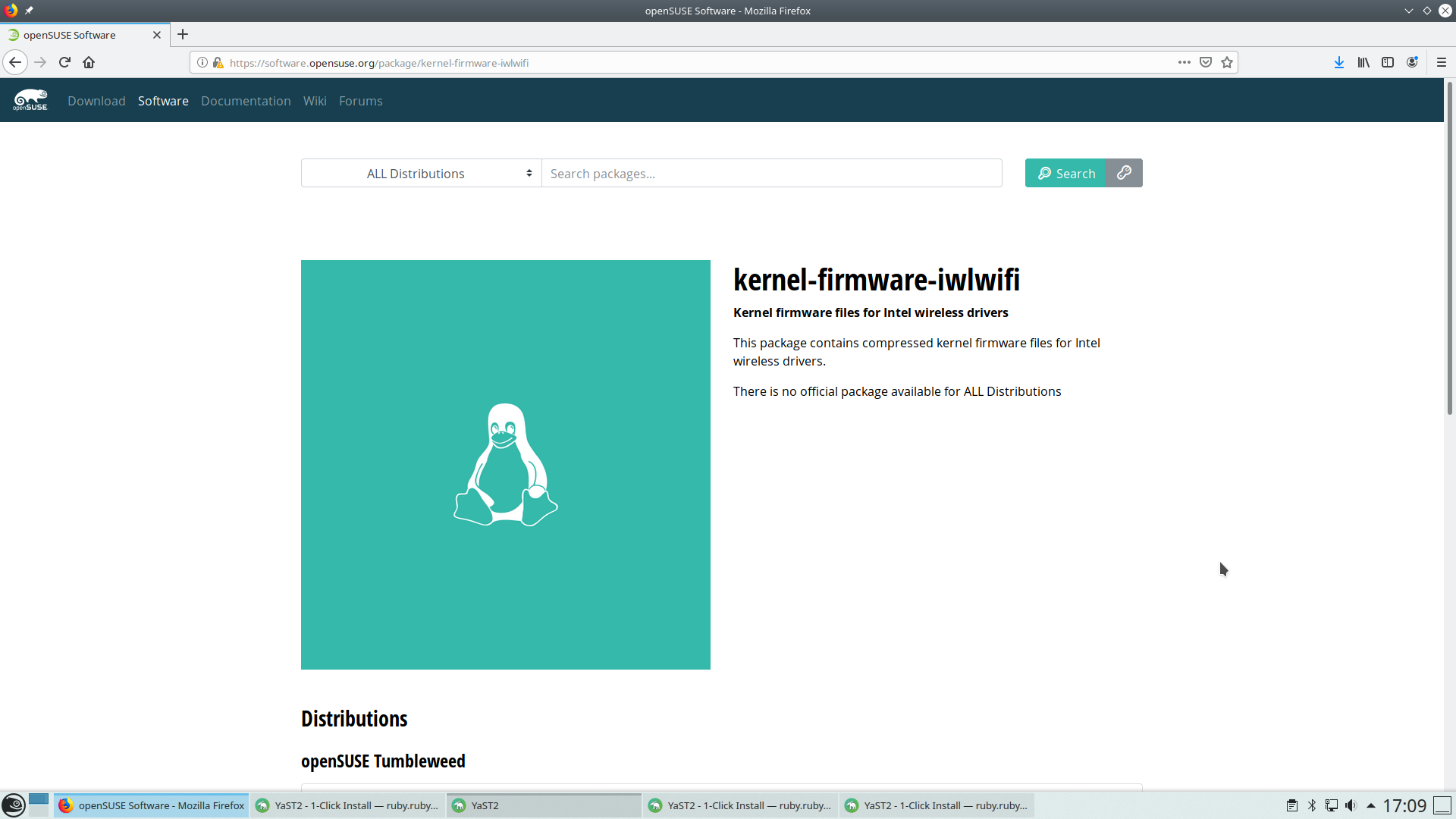Open page actions three-dots menu
Screen dimensions: 1456x819
tap(1185, 62)
